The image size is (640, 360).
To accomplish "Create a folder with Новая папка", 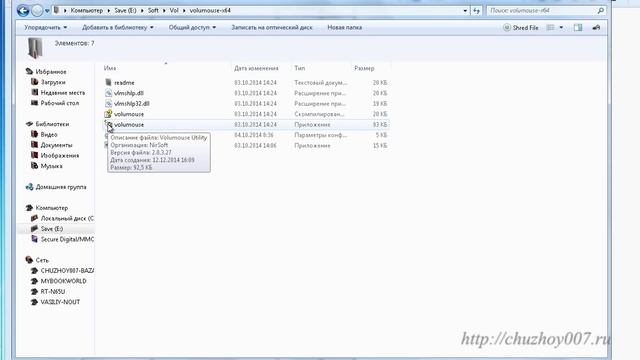I will (344, 27).
